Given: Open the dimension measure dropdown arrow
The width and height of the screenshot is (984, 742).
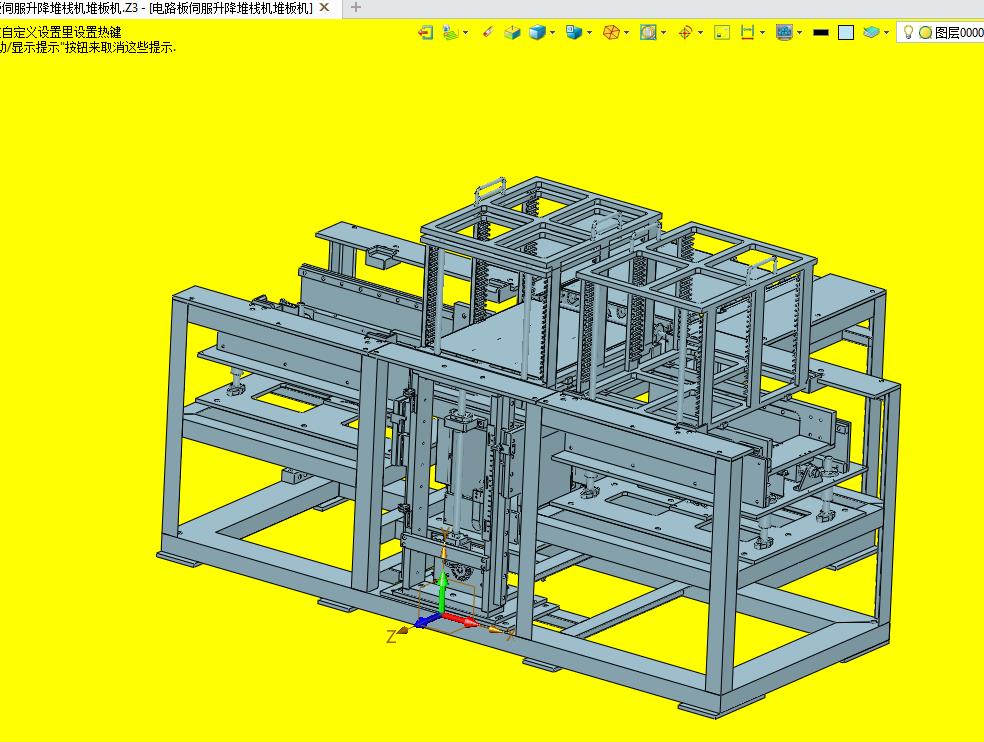Looking at the screenshot, I should pos(762,33).
